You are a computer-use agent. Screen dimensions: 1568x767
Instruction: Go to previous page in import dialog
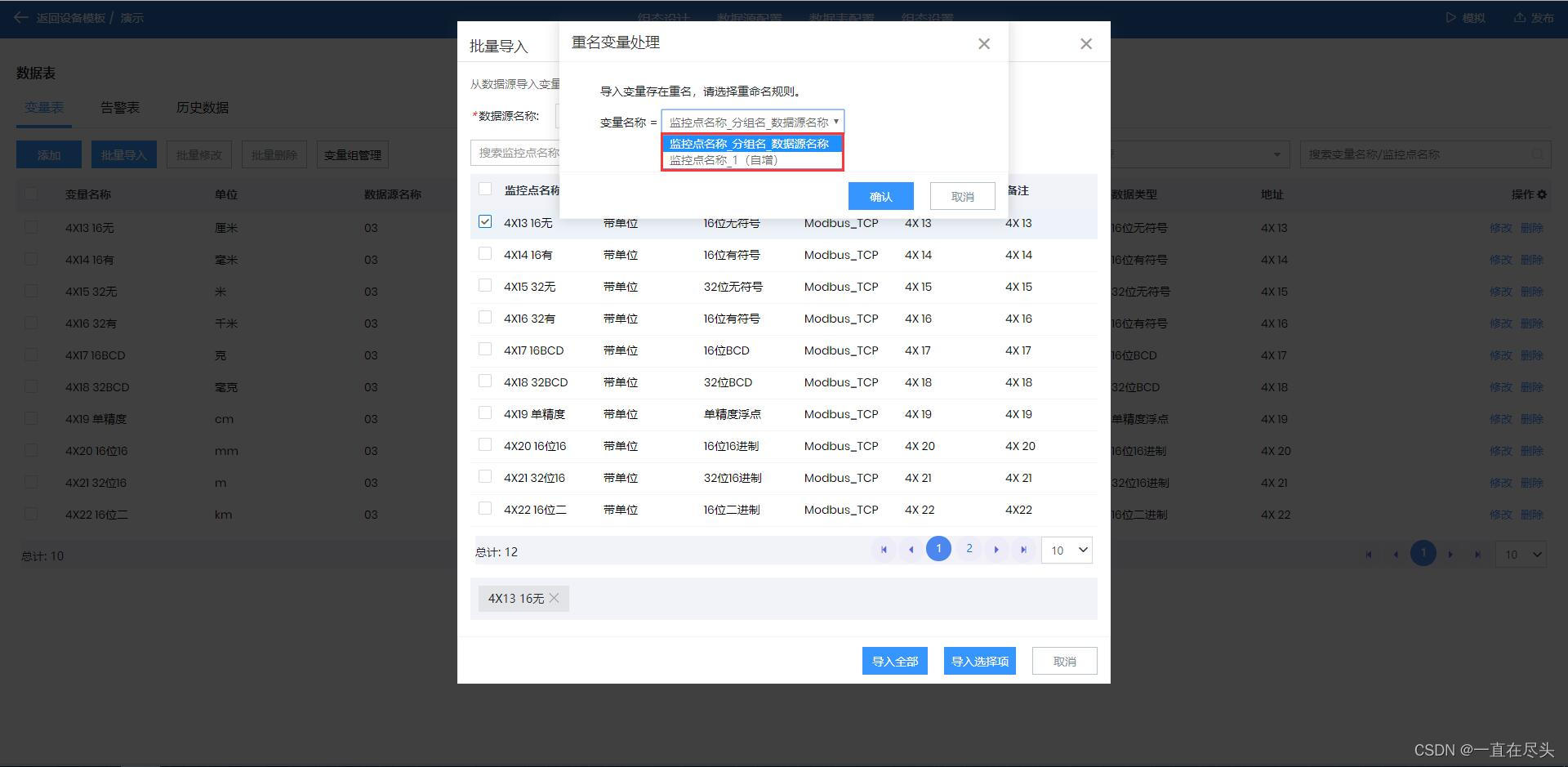point(911,550)
